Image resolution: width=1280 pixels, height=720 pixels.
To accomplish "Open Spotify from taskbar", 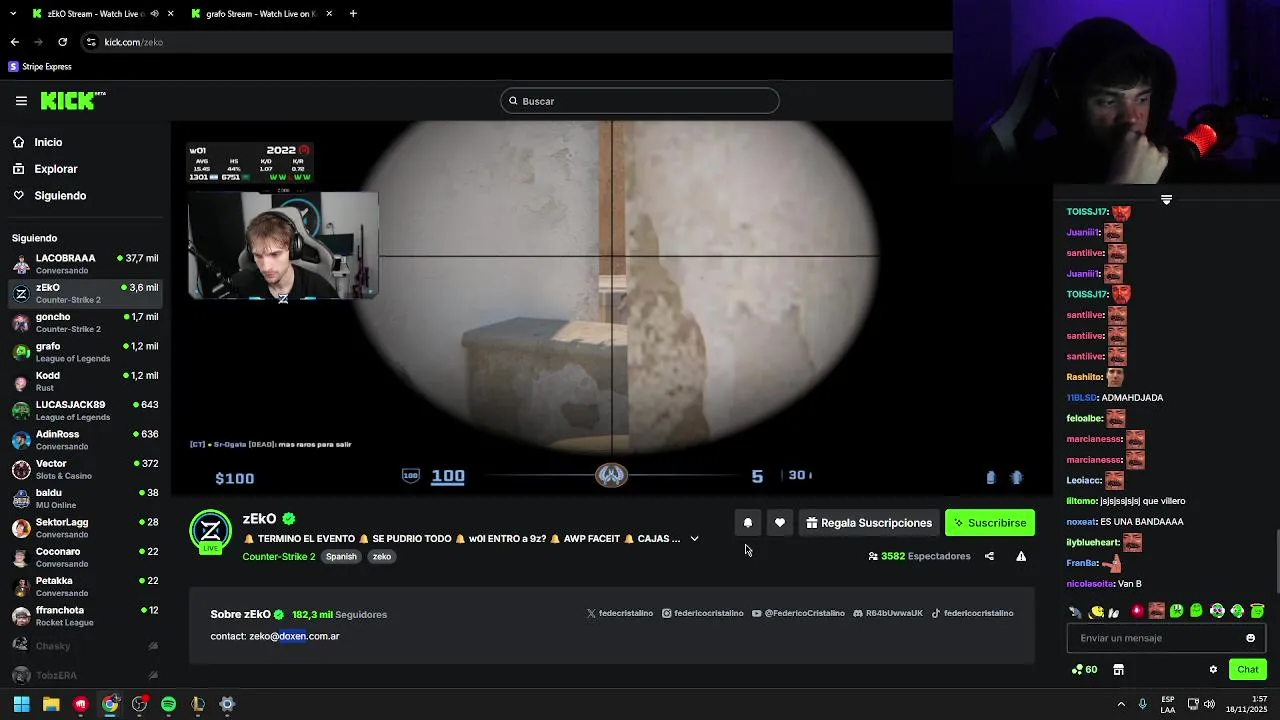I will pyautogui.click(x=168, y=704).
